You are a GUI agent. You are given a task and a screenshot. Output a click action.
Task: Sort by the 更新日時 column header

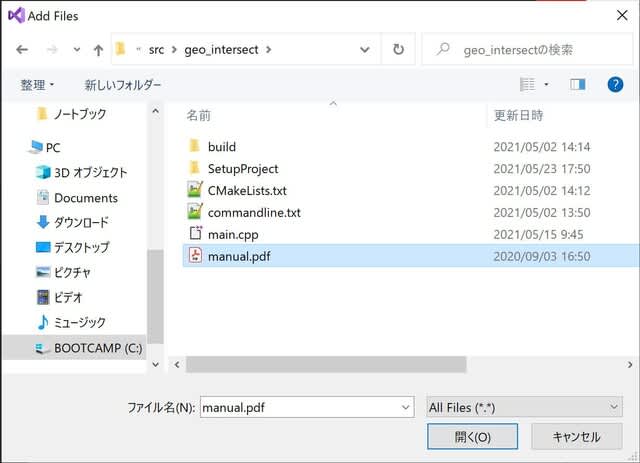[x=518, y=115]
